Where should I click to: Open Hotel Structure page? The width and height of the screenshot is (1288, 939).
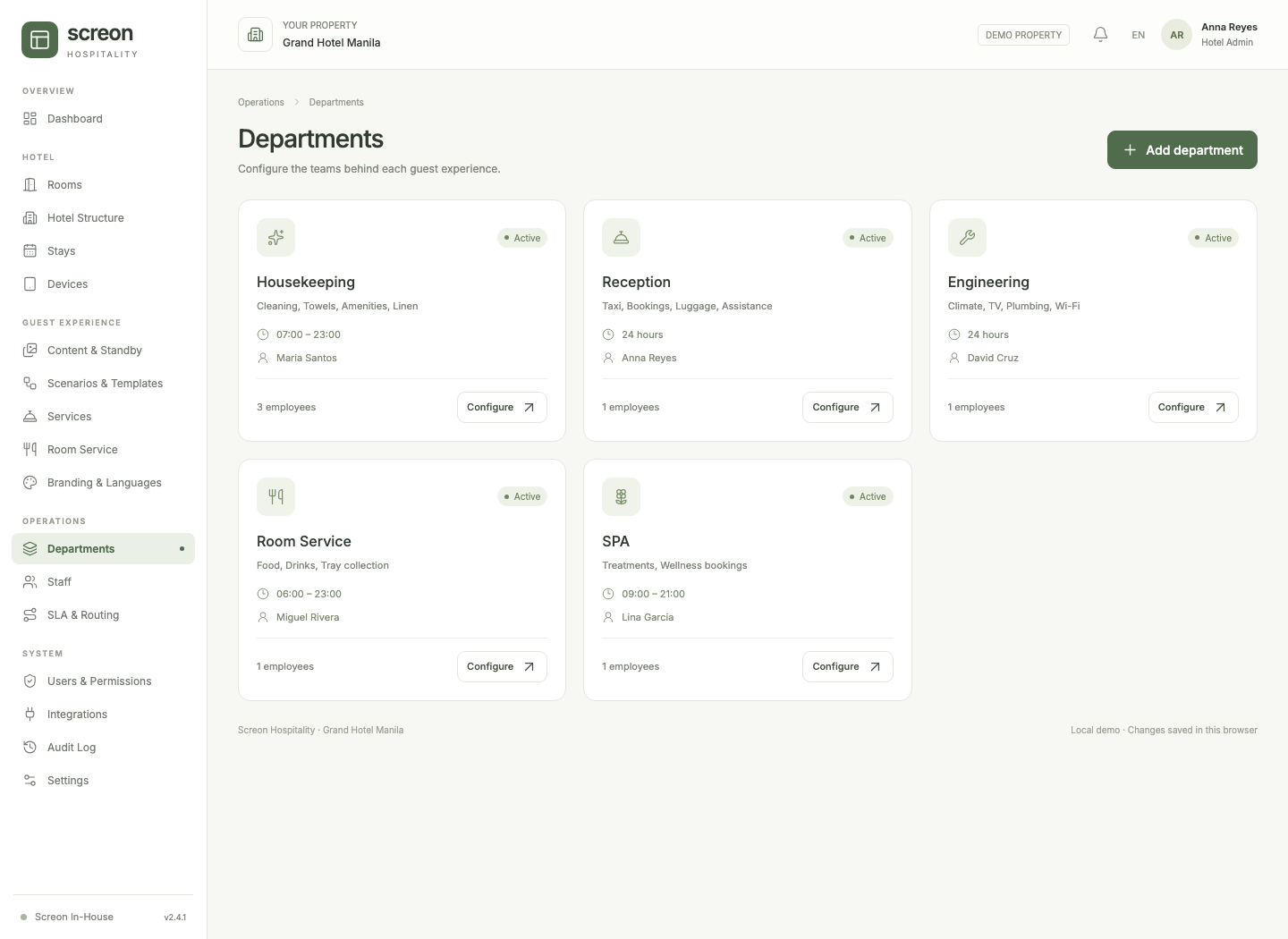(x=103, y=218)
